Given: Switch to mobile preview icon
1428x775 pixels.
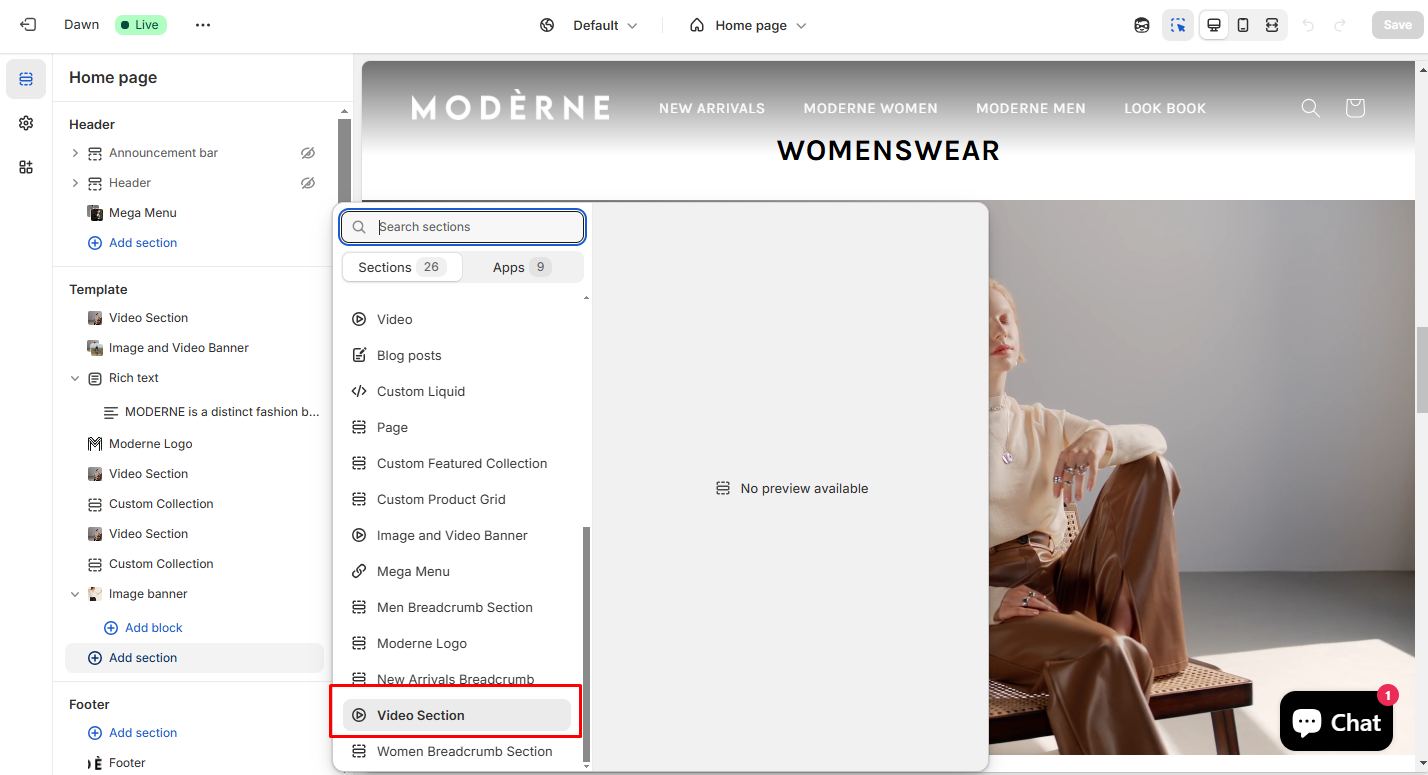Looking at the screenshot, I should [1243, 25].
